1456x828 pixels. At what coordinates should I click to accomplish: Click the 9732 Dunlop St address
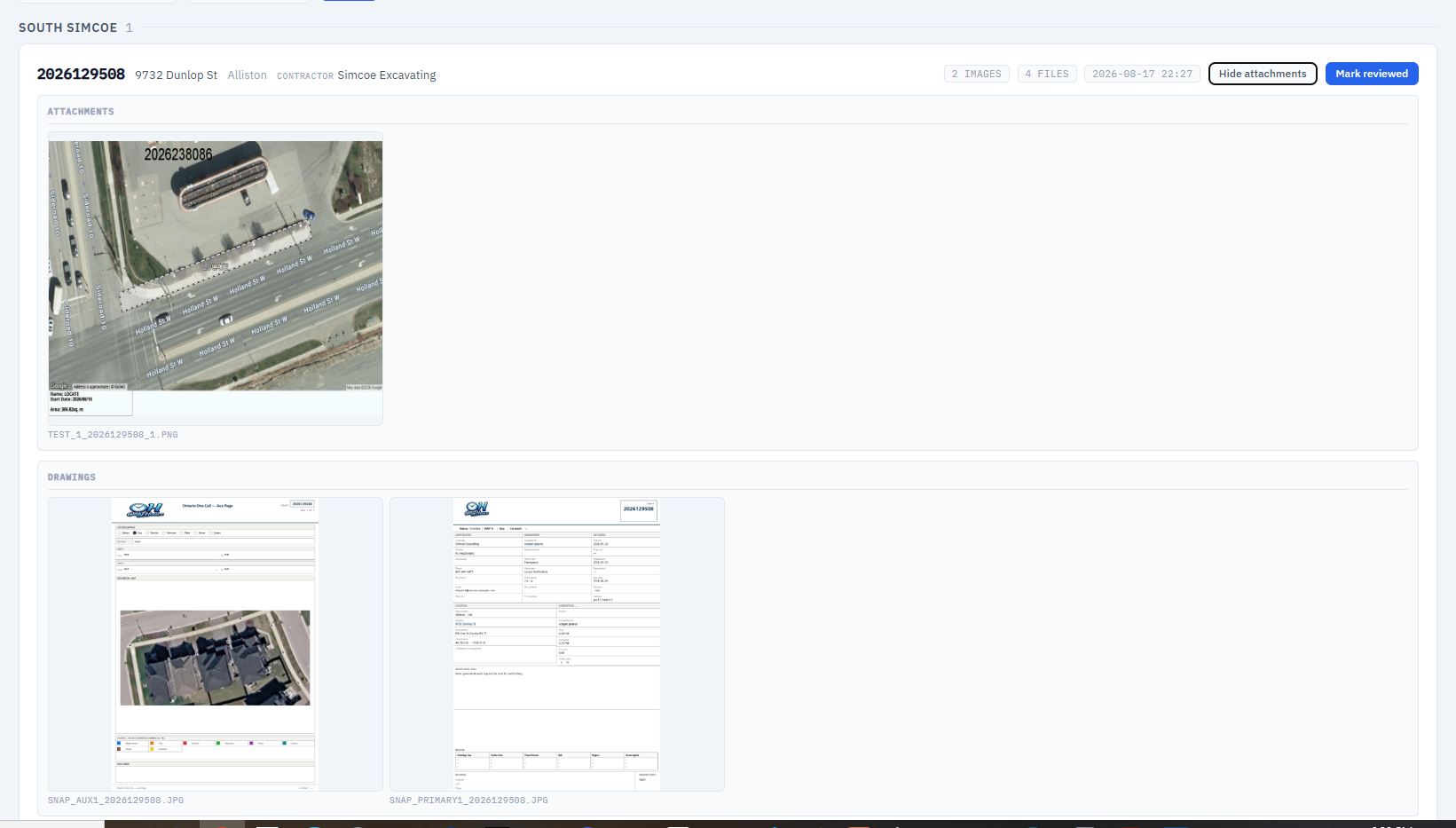177,75
